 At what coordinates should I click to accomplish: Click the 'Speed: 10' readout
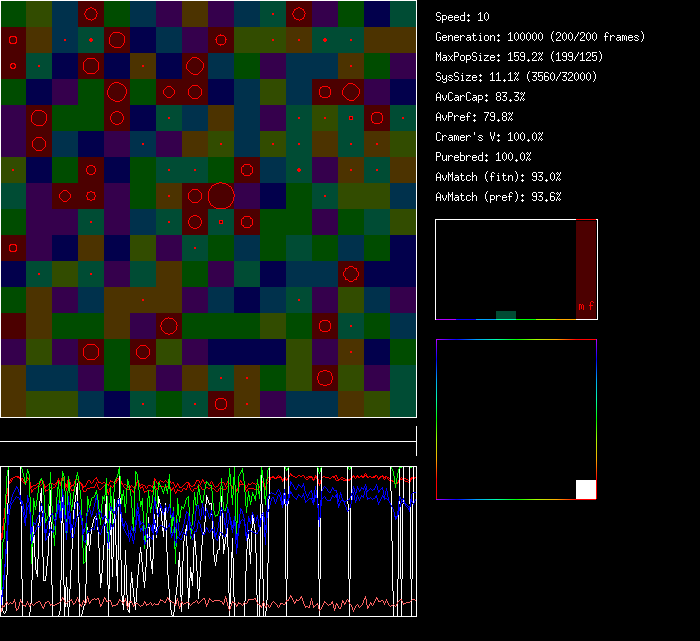(x=462, y=17)
